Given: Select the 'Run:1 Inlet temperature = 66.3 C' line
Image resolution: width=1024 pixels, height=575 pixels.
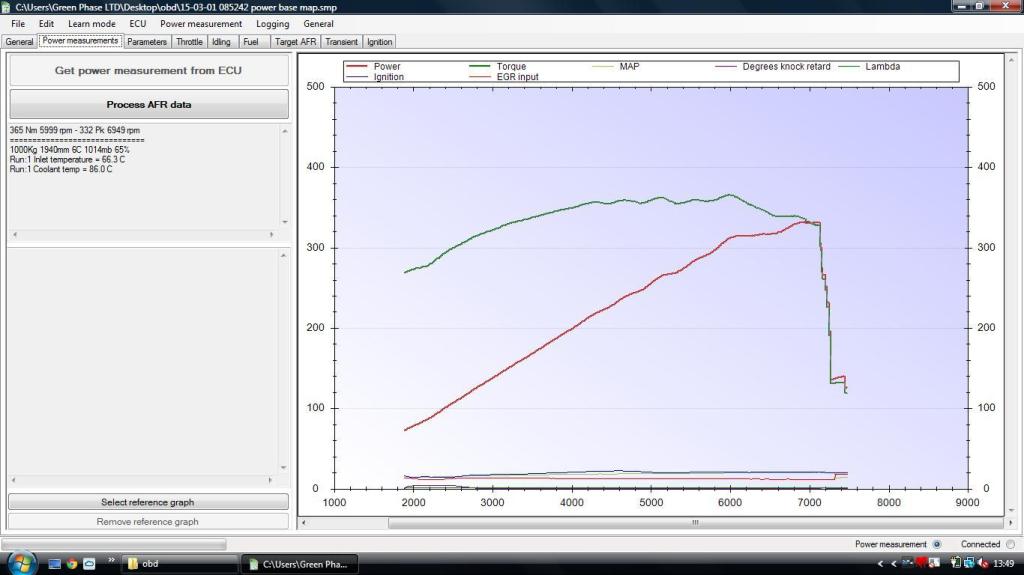Looking at the screenshot, I should coord(67,159).
